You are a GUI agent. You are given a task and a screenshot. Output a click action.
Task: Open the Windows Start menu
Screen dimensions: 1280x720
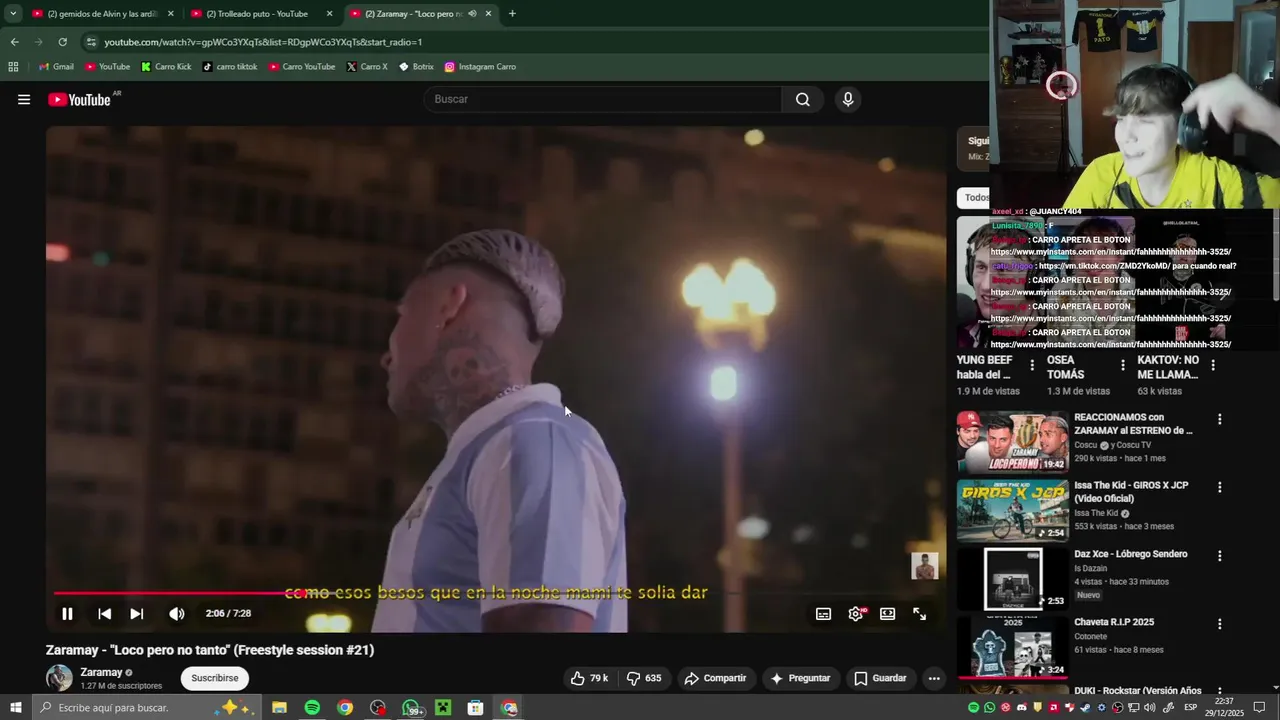tap(15, 708)
